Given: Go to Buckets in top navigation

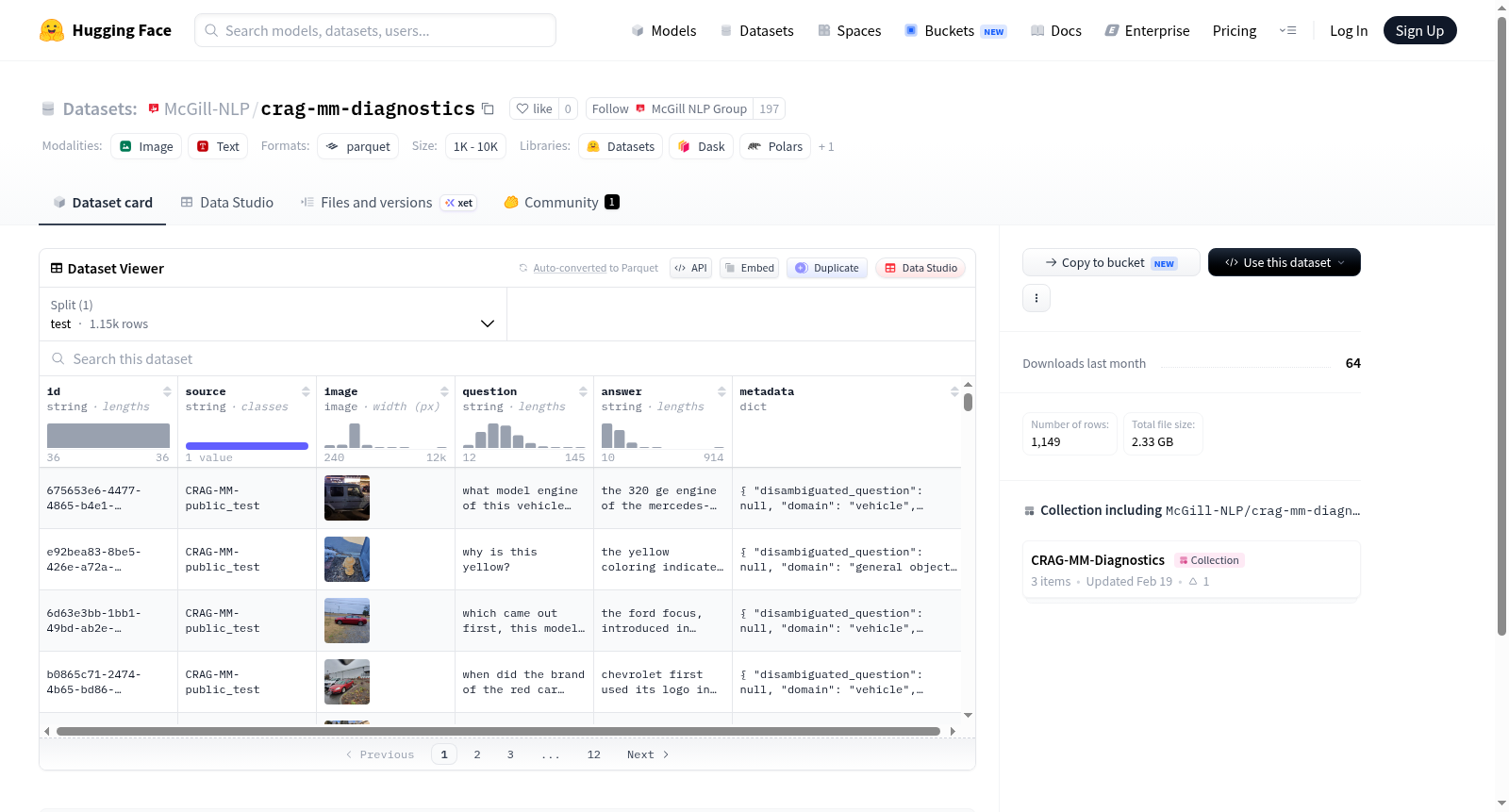Looking at the screenshot, I should click(x=955, y=30).
